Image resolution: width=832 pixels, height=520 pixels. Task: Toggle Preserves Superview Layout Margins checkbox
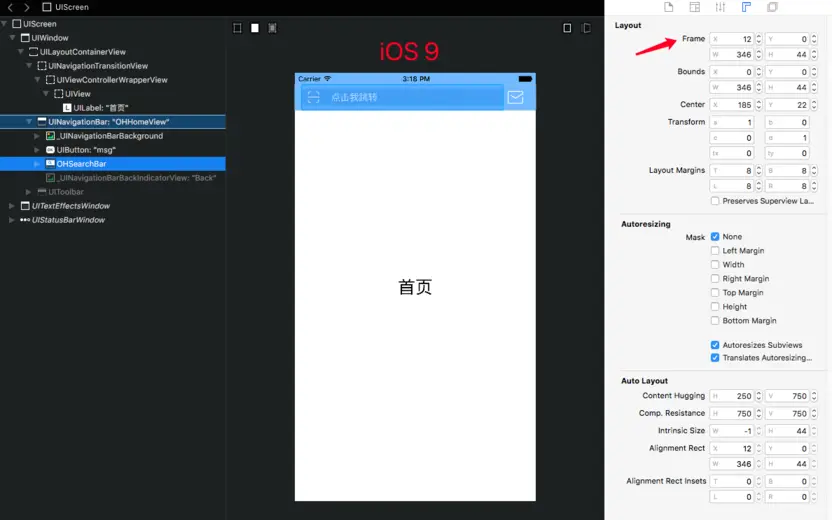click(715, 201)
